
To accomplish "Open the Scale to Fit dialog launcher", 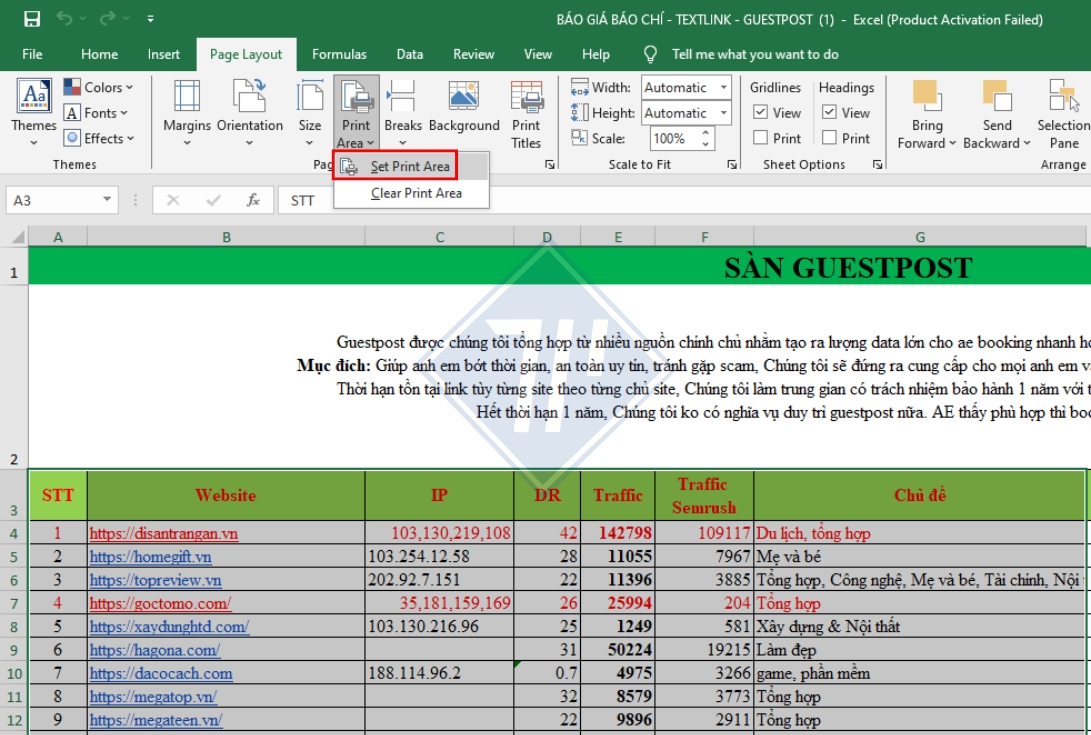I will tap(732, 165).
